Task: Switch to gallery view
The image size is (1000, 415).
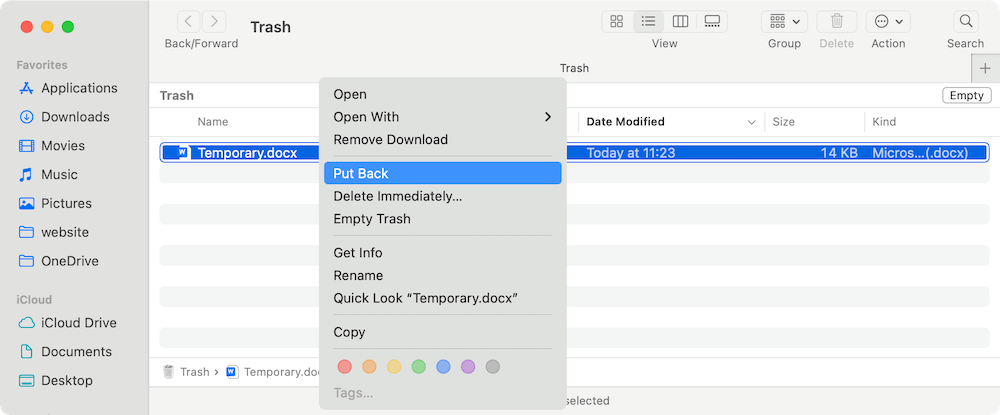Action: click(712, 22)
